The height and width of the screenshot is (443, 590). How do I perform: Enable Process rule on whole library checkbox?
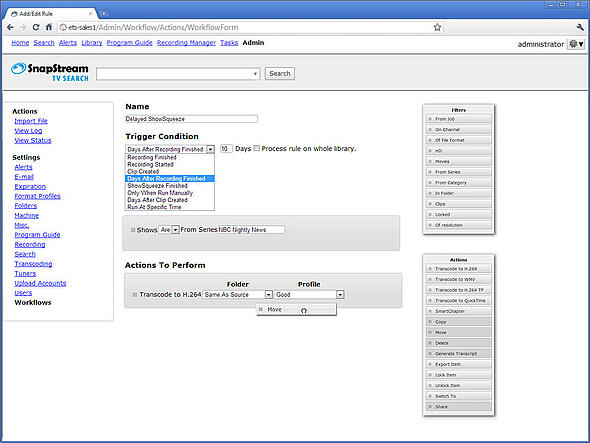click(257, 148)
